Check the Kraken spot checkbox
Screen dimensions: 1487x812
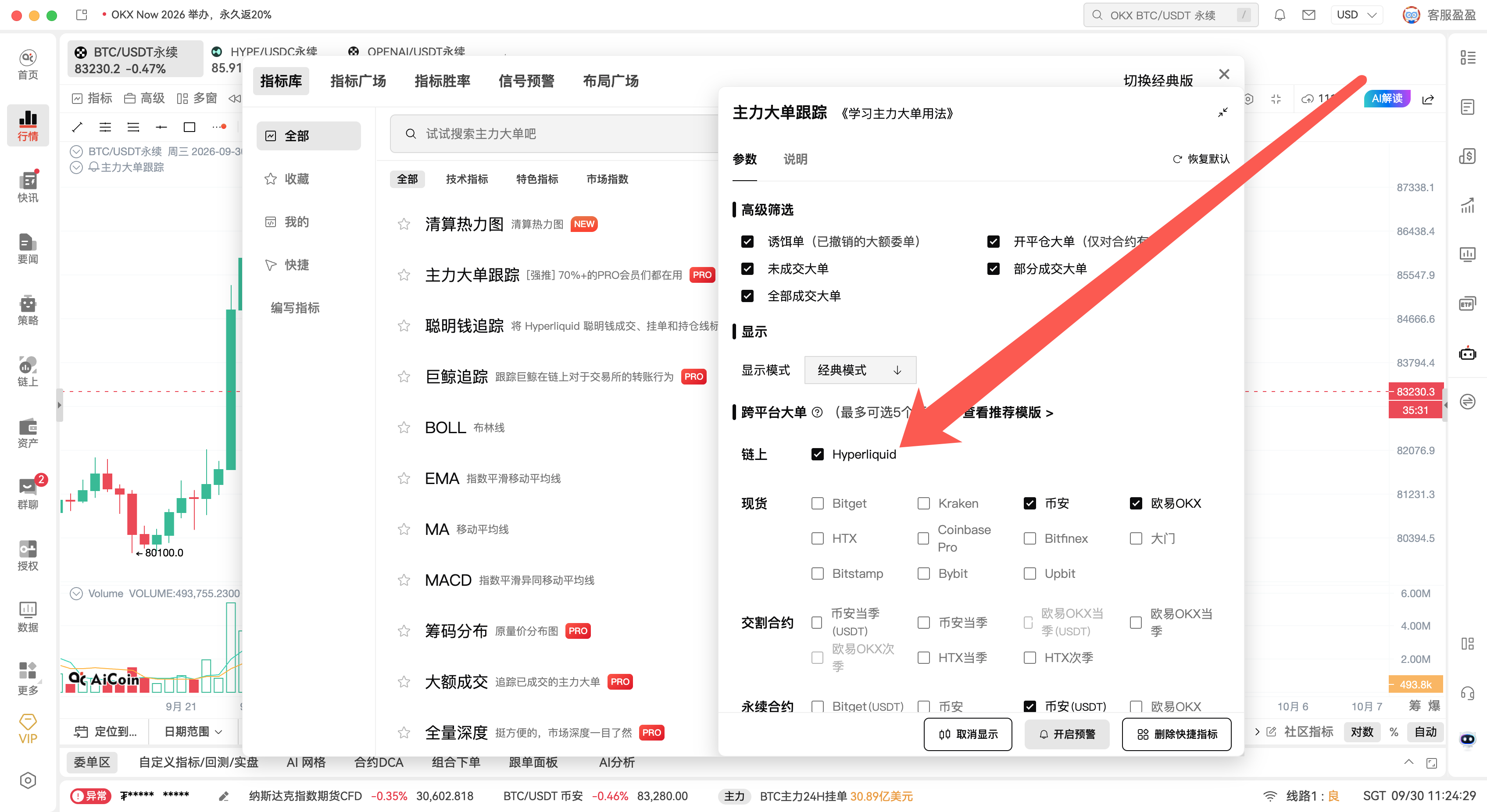point(924,503)
